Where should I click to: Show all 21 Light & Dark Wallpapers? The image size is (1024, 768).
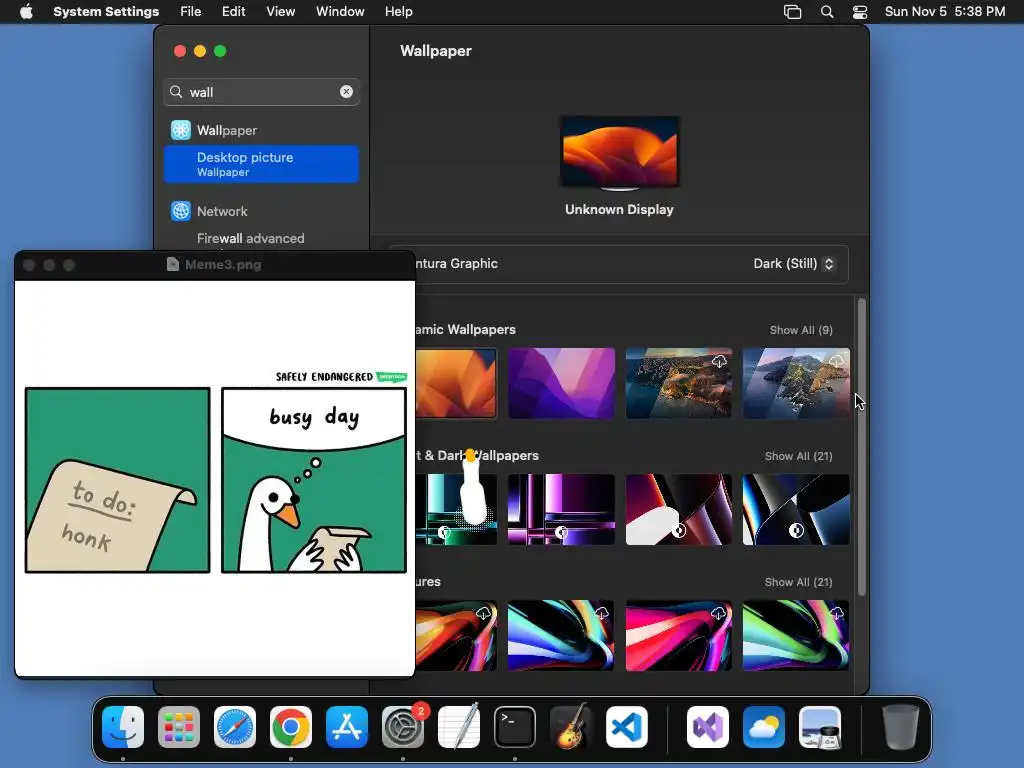tap(798, 456)
